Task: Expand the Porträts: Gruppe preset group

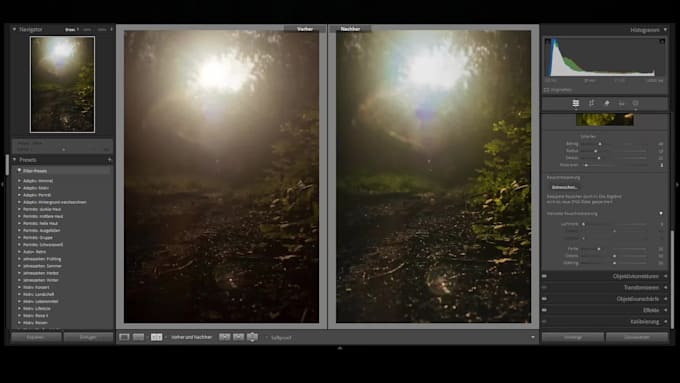Action: coord(19,238)
